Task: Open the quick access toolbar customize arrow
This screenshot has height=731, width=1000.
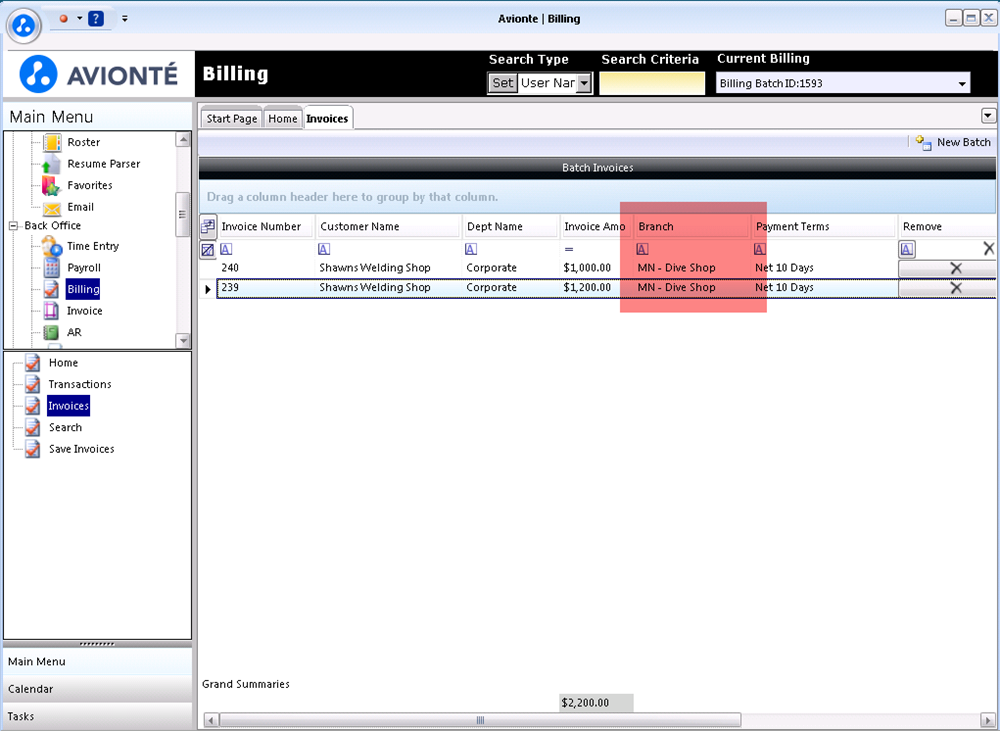Action: (125, 18)
